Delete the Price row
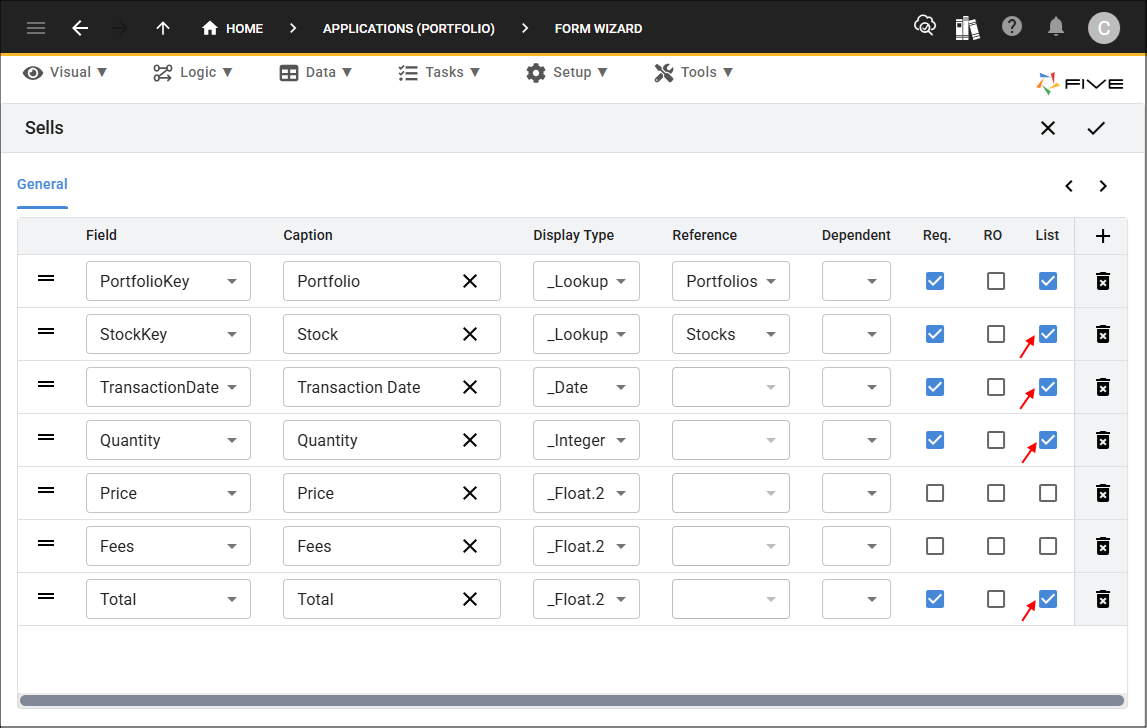This screenshot has width=1147, height=728. tap(1103, 493)
